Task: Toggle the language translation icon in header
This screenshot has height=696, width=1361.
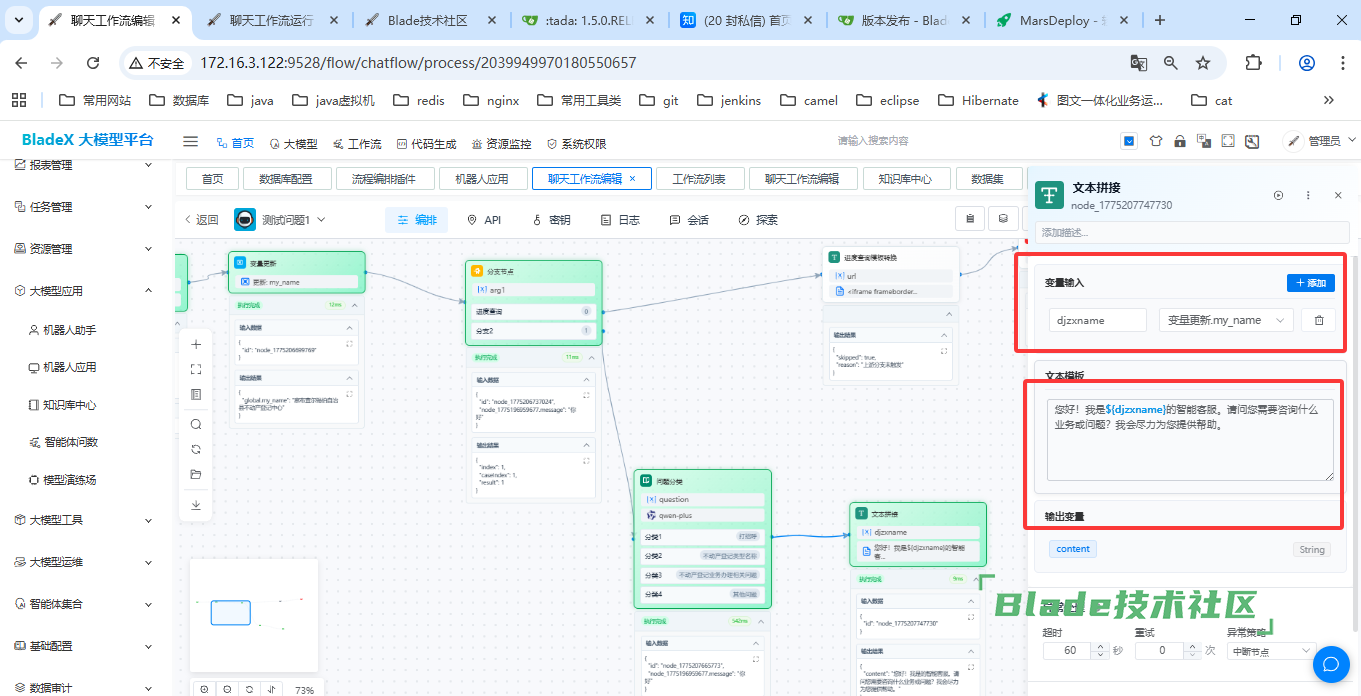Action: pyautogui.click(x=1204, y=142)
